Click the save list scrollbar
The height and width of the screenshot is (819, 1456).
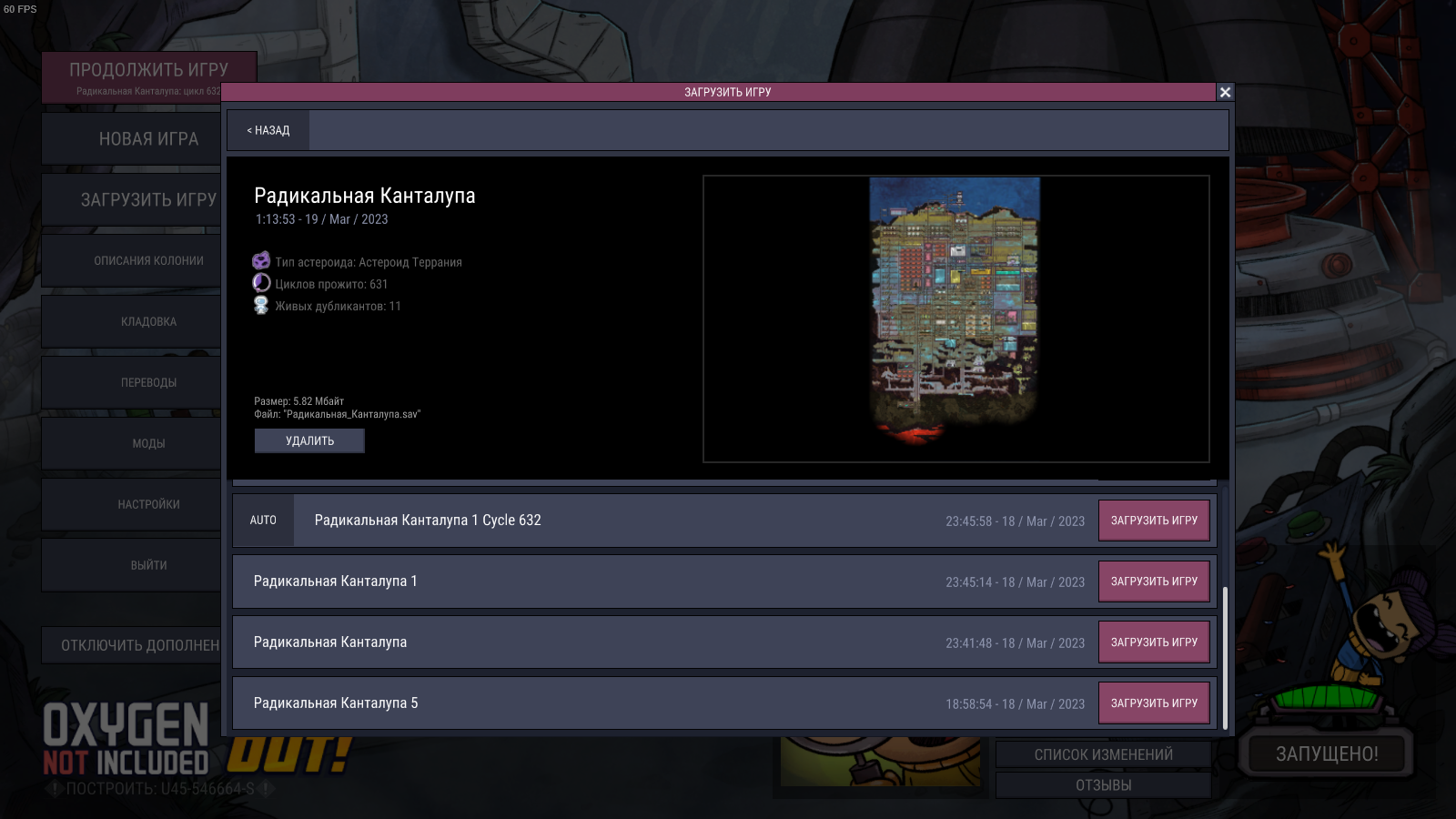tap(1225, 655)
